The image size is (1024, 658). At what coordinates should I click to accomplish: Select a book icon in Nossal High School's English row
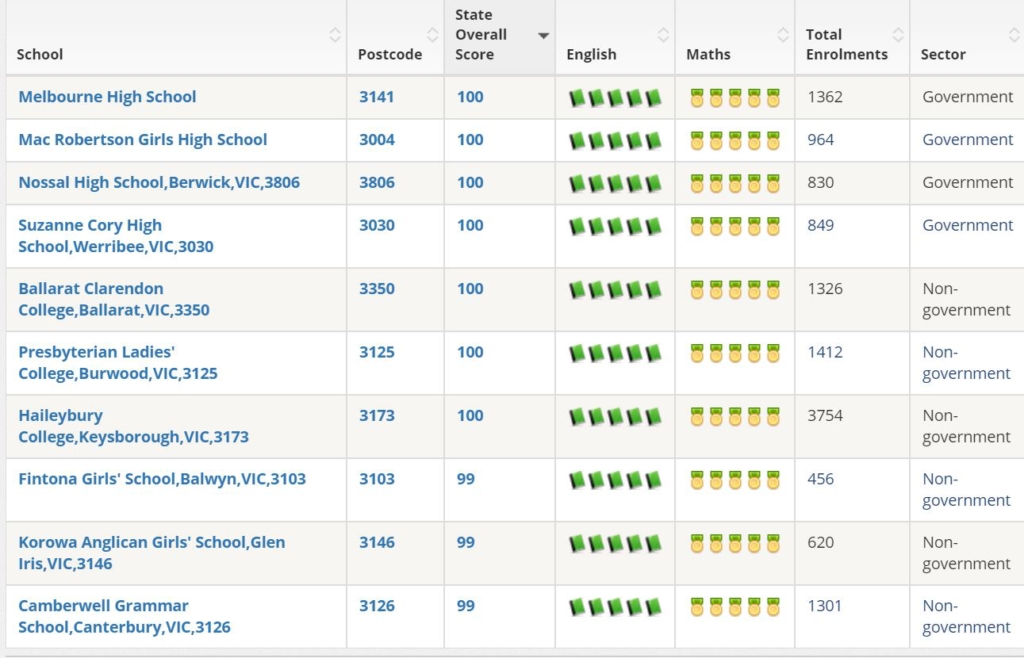click(600, 182)
